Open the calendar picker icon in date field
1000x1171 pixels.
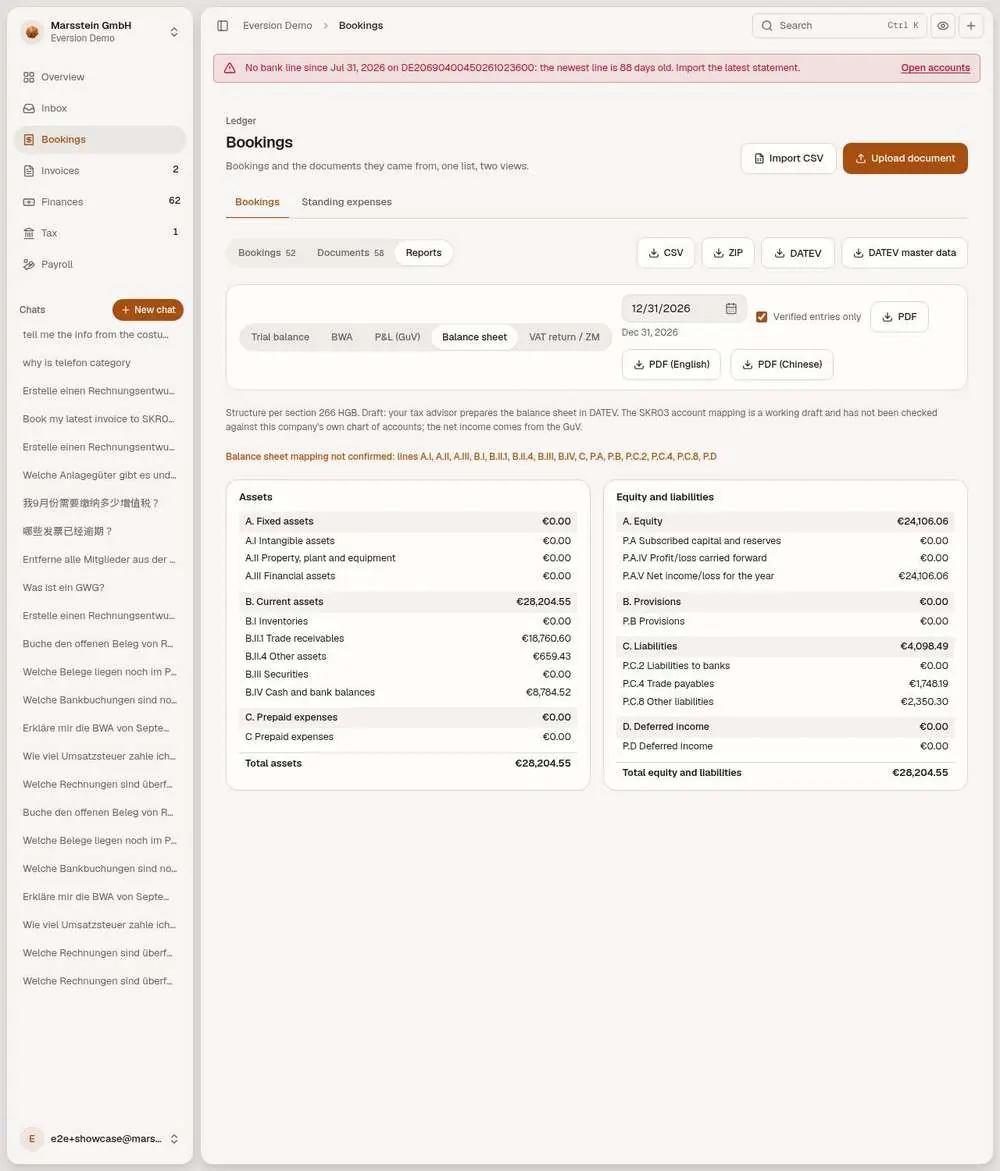click(731, 308)
